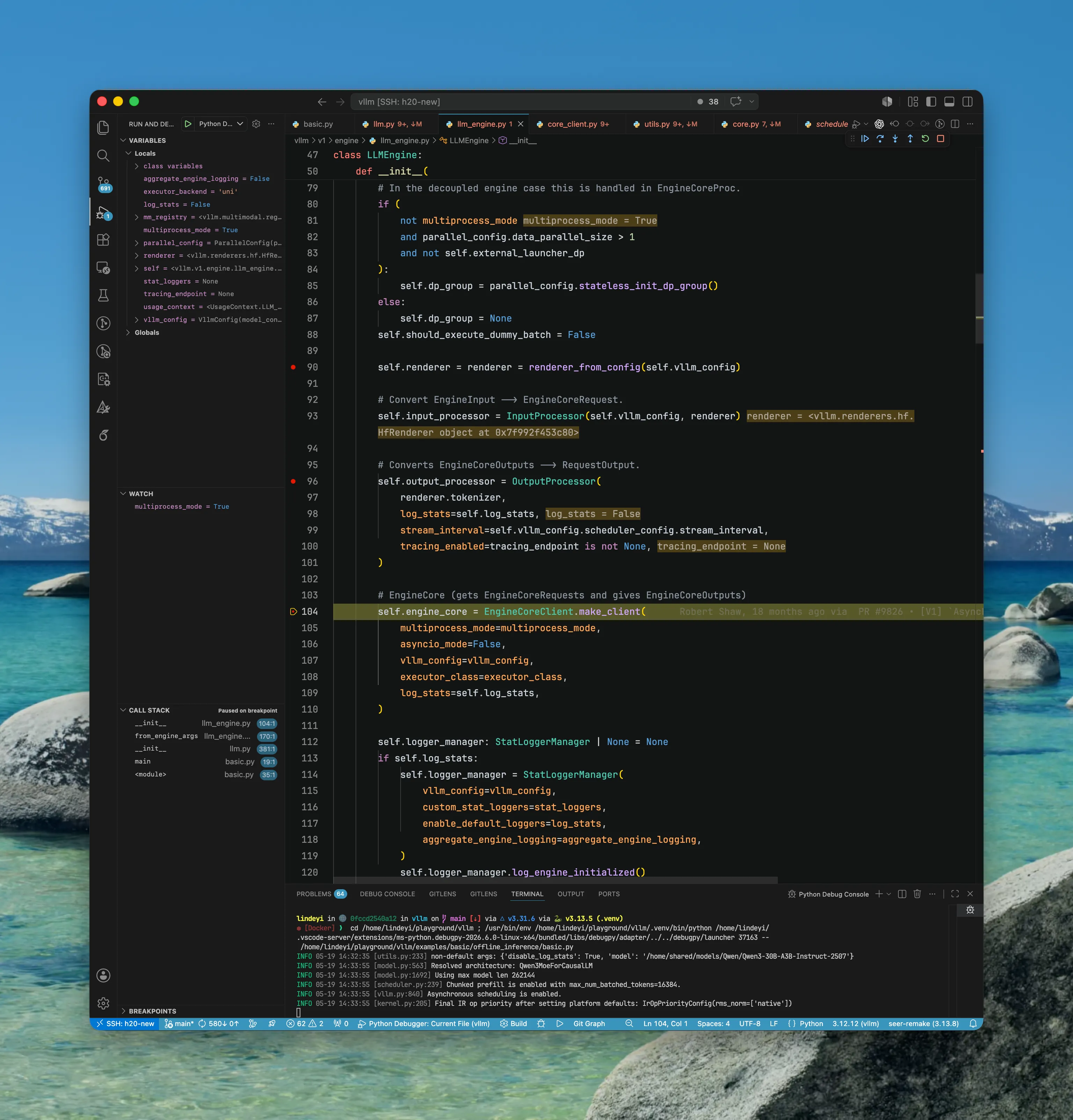
Task: Switch to utils.py editor tab
Action: click(x=670, y=124)
